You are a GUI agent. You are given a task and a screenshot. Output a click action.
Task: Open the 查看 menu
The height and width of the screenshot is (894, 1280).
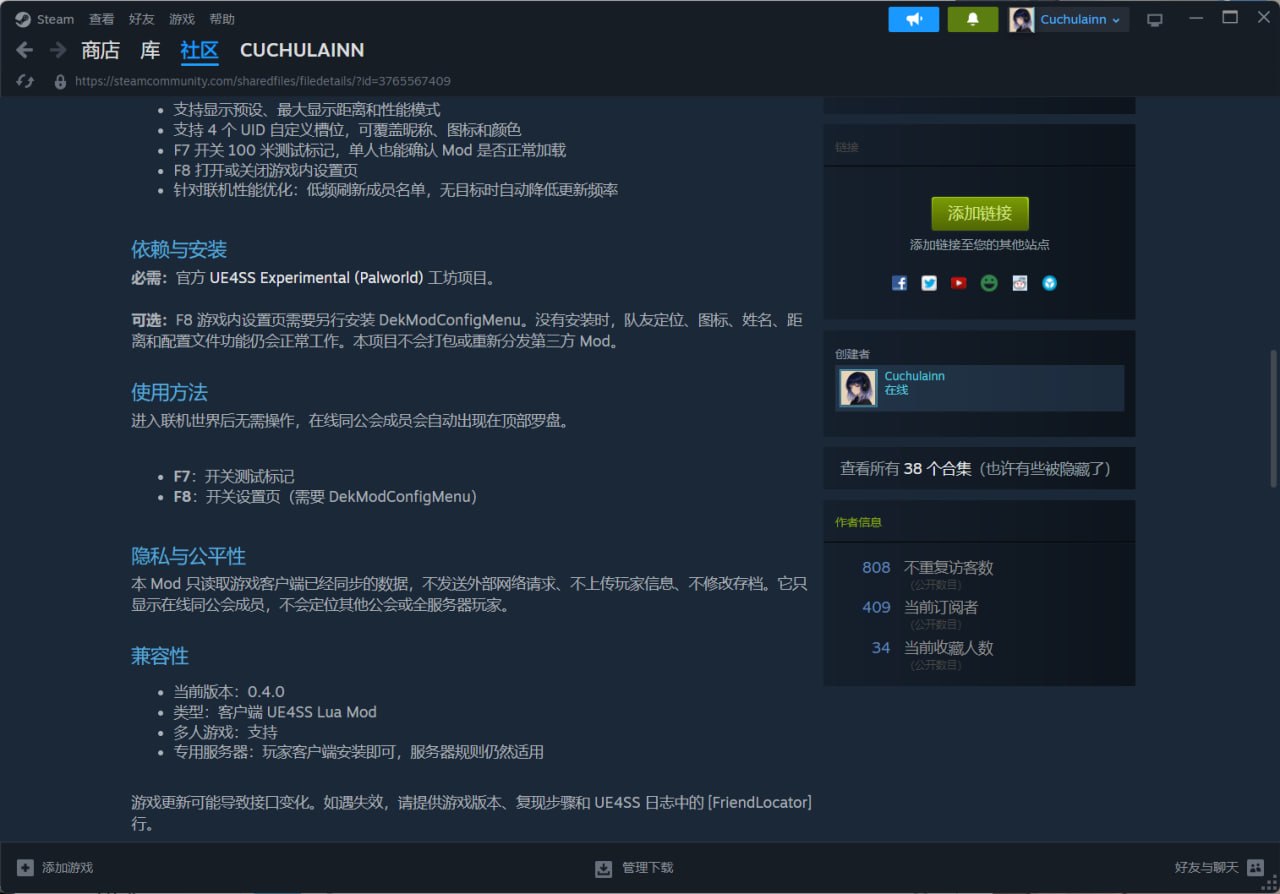tap(102, 19)
